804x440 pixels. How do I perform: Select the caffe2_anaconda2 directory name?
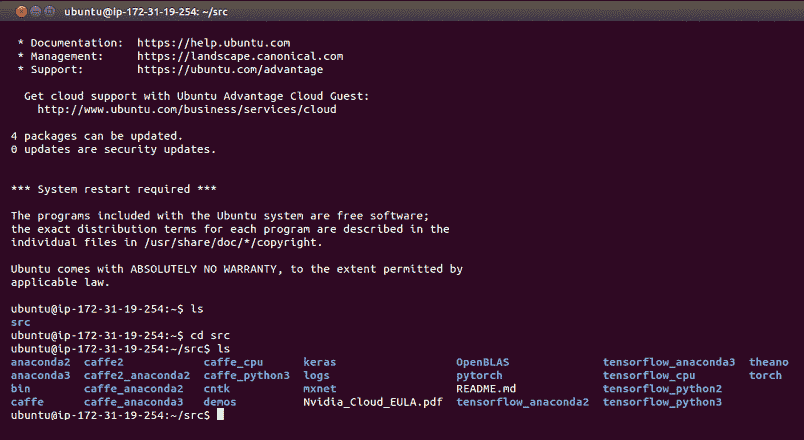point(137,376)
